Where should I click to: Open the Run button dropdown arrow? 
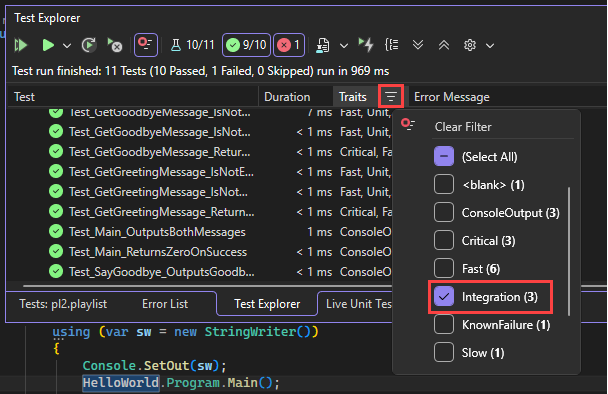point(67,46)
